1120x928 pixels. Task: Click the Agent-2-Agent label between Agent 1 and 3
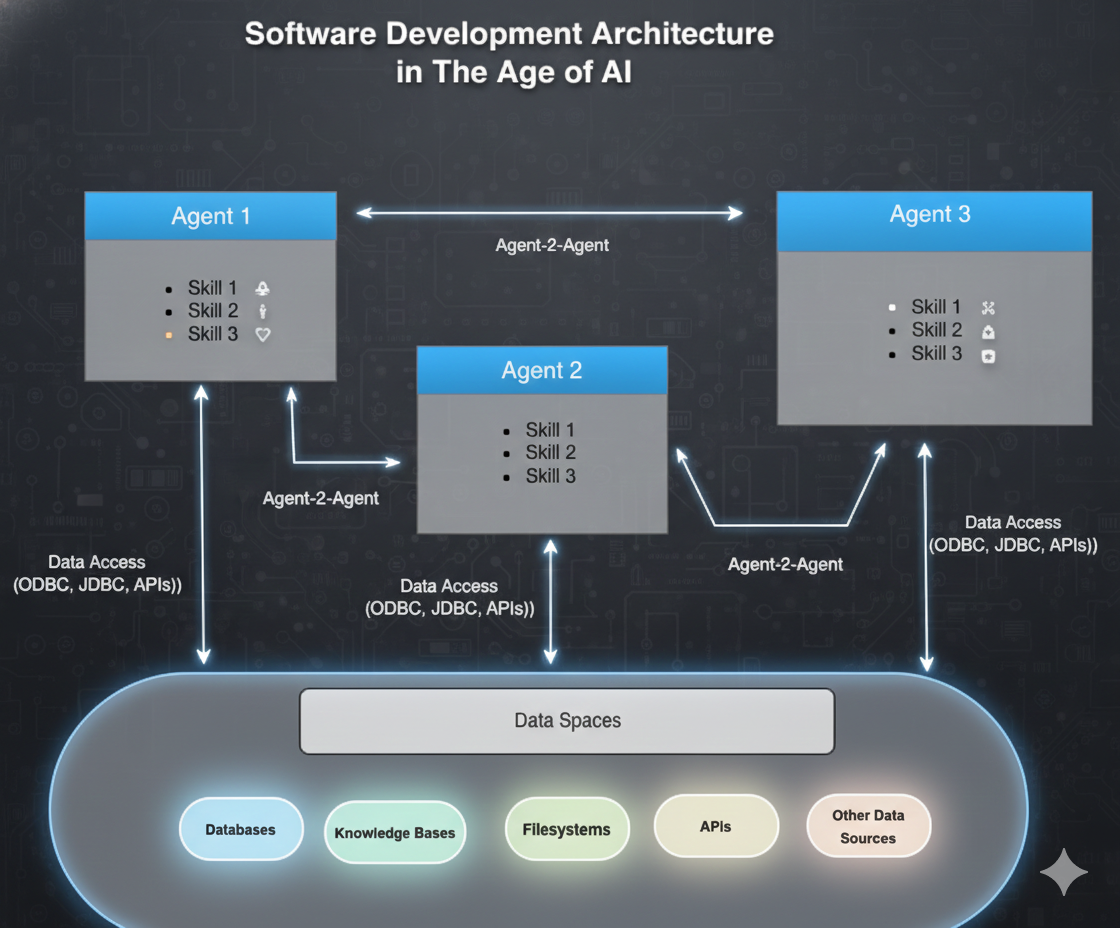point(552,245)
